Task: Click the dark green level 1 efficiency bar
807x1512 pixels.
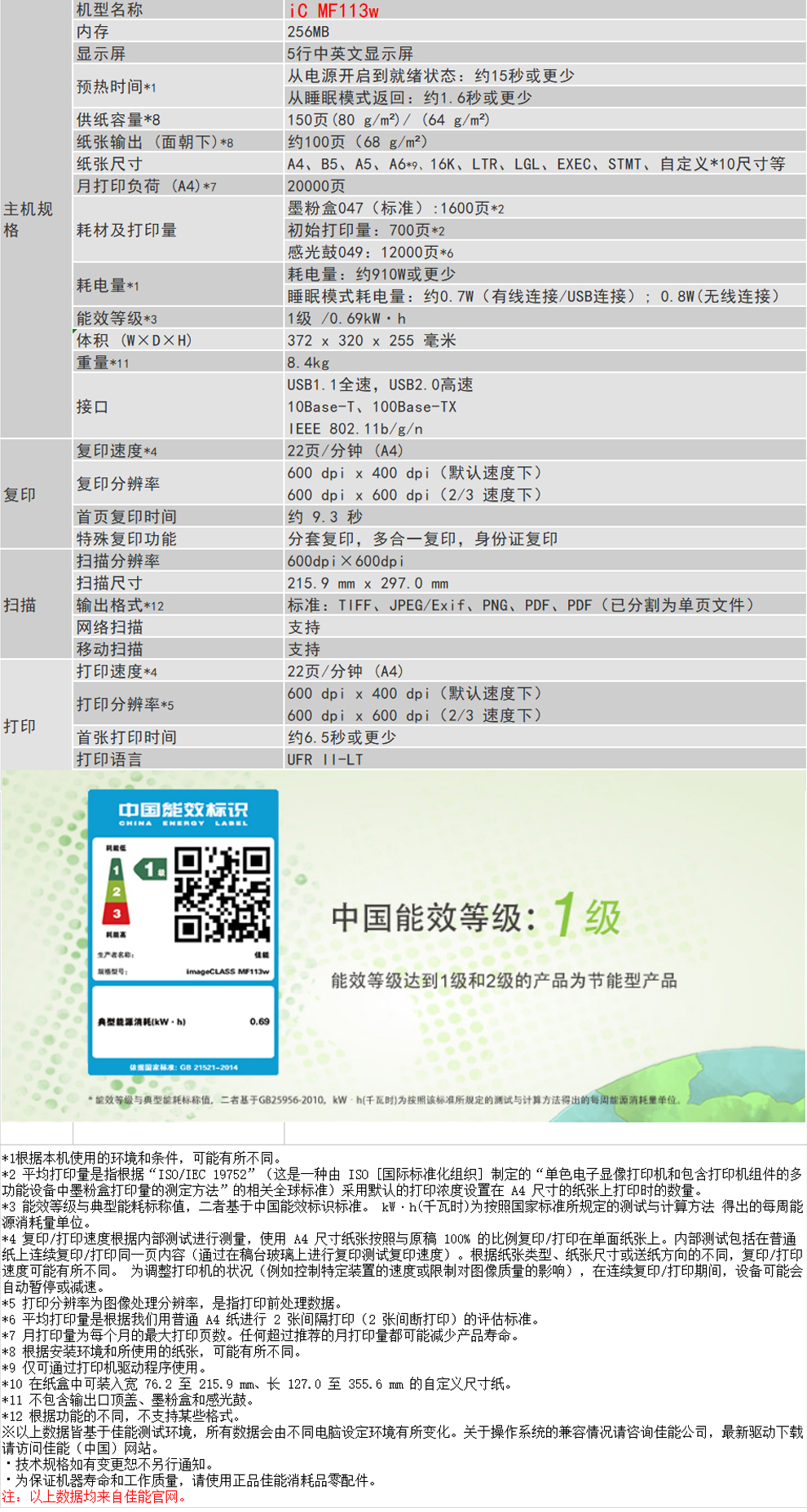Action: 117,870
